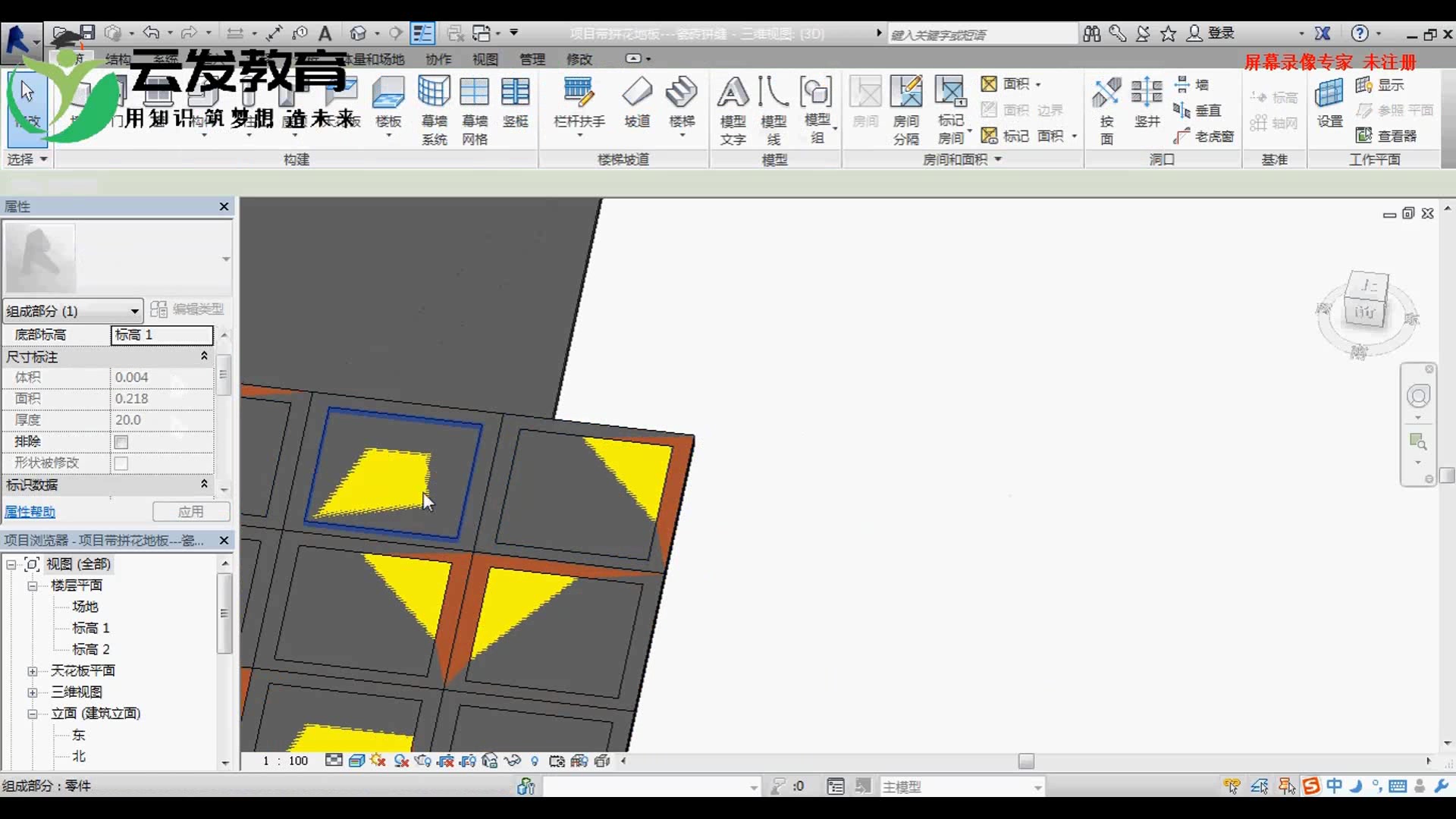
Task: Check the 排除 checkbox in Properties
Action: 121,441
